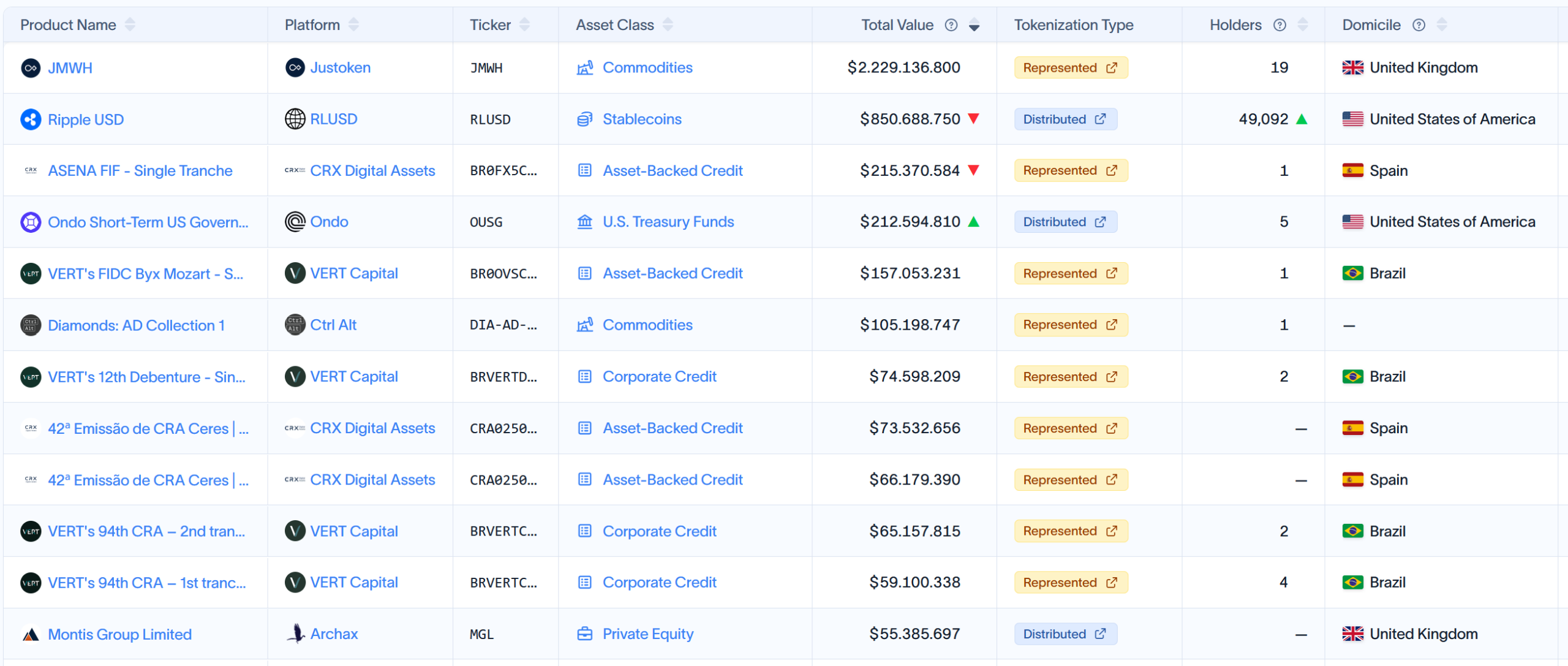Screen dimensions: 1568x666
Task: Click the Domicile help icon
Action: [x=1419, y=25]
